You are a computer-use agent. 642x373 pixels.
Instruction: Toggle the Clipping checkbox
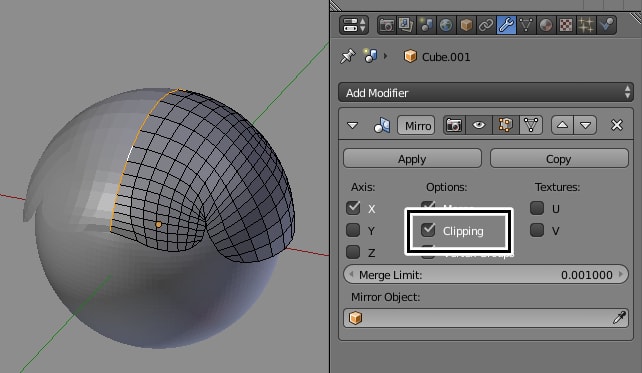click(x=428, y=230)
